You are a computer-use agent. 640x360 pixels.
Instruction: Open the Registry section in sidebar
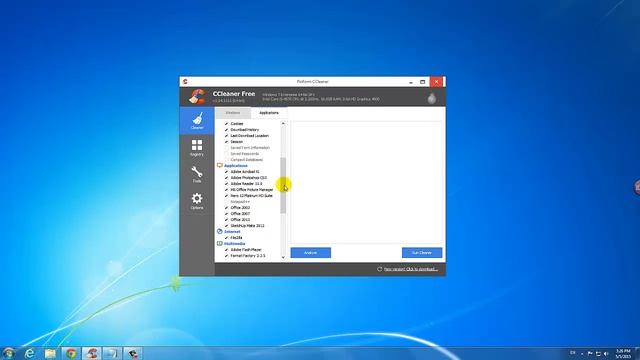pyautogui.click(x=197, y=148)
